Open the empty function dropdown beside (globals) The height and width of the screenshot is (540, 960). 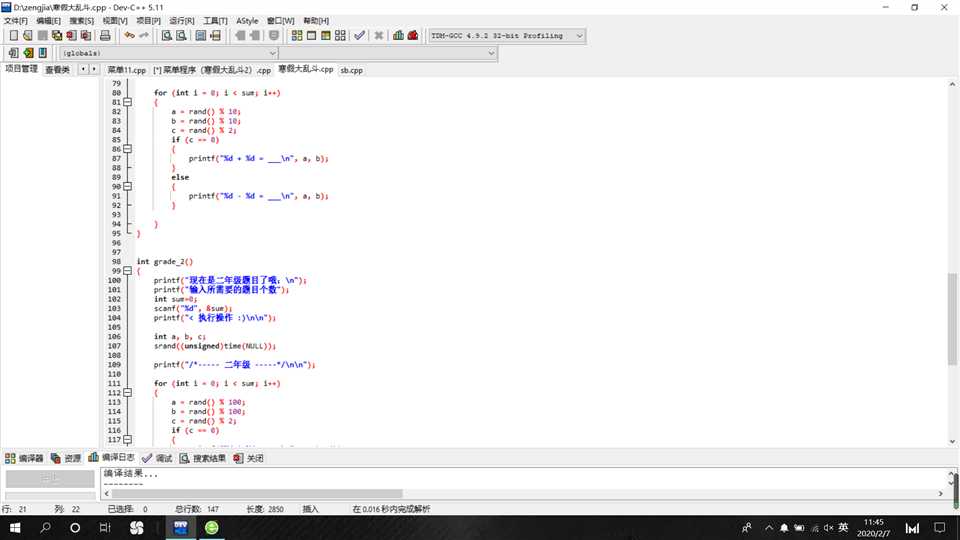click(388, 53)
